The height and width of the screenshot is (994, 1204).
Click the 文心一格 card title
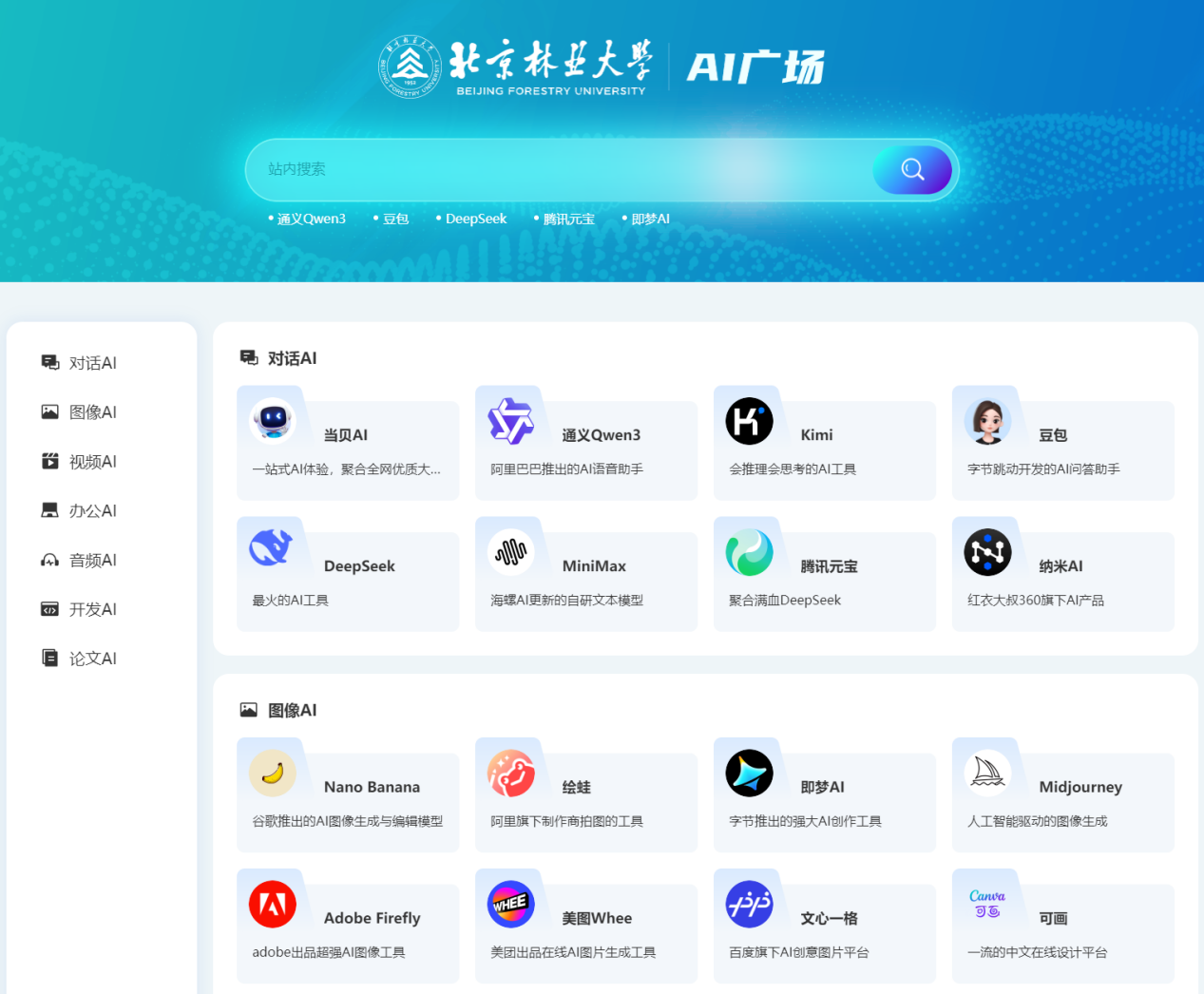click(x=830, y=919)
